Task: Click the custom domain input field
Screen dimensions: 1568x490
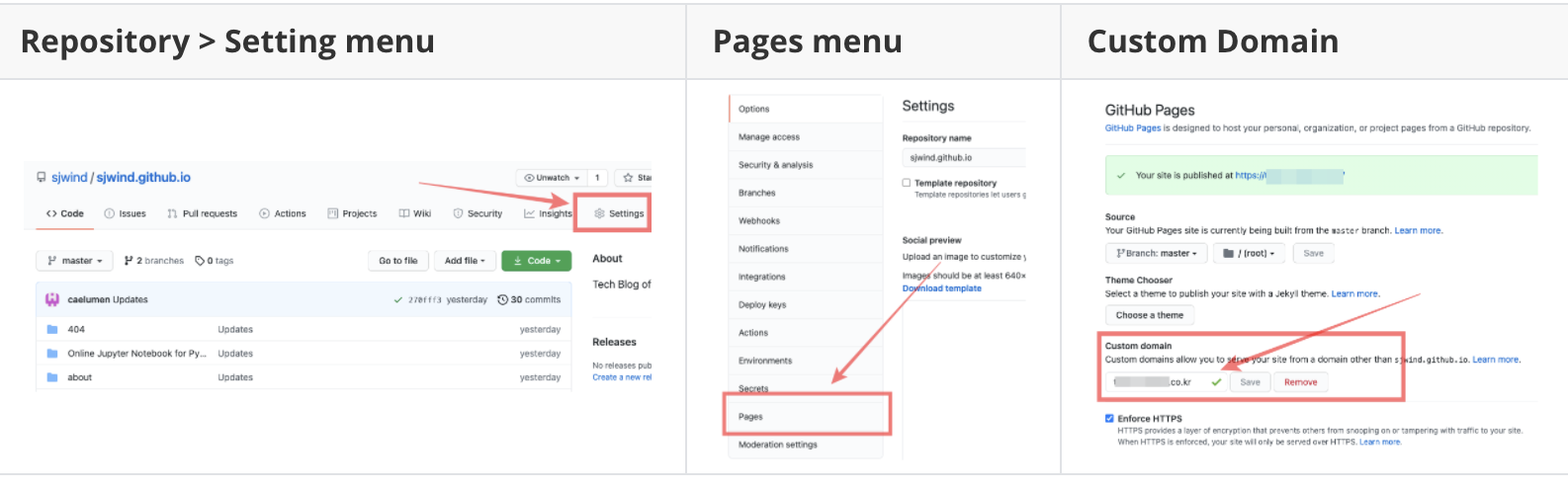Action: (x=1167, y=382)
